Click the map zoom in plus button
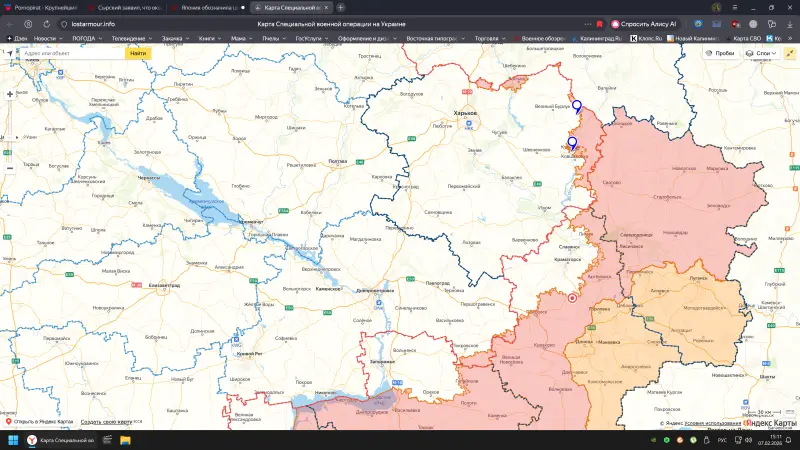800x450 pixels. (10, 94)
